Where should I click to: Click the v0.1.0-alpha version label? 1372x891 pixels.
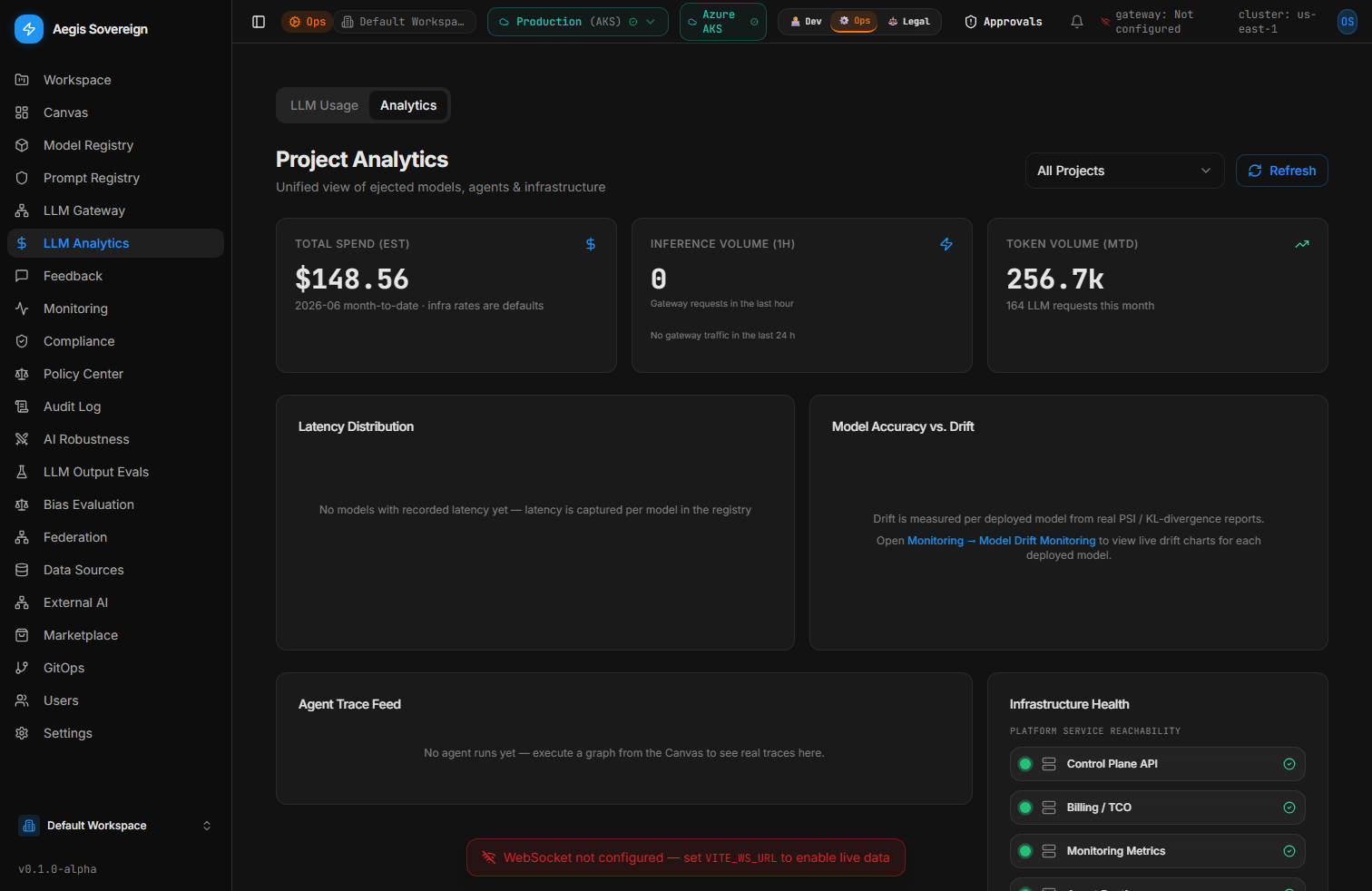[57, 869]
